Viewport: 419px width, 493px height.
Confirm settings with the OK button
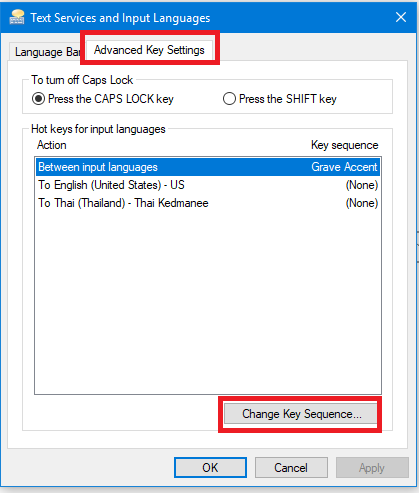point(210,468)
